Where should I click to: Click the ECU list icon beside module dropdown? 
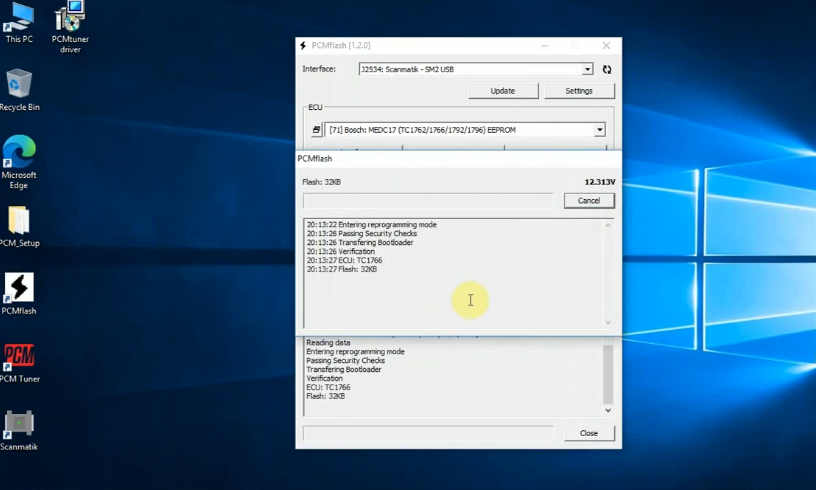tap(316, 130)
